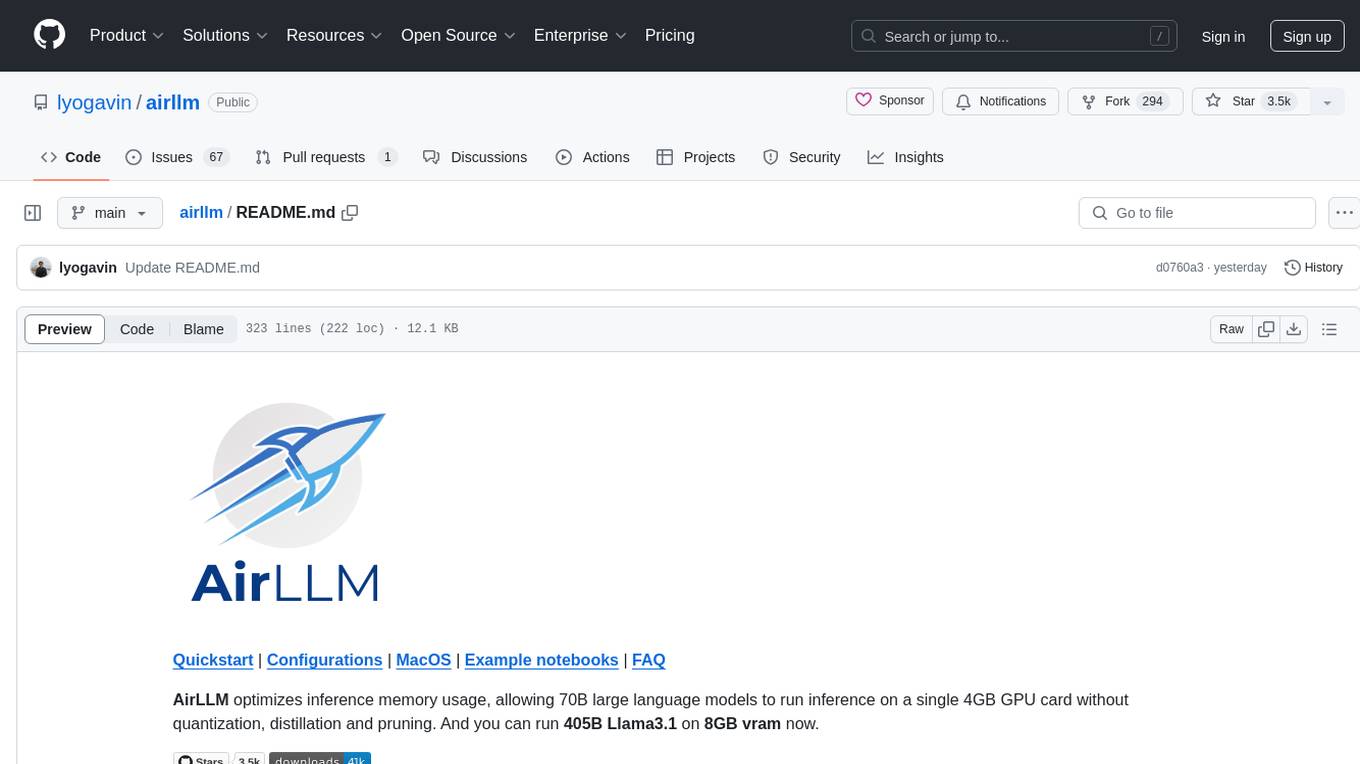Jump to the Example notebooks section

click(541, 660)
